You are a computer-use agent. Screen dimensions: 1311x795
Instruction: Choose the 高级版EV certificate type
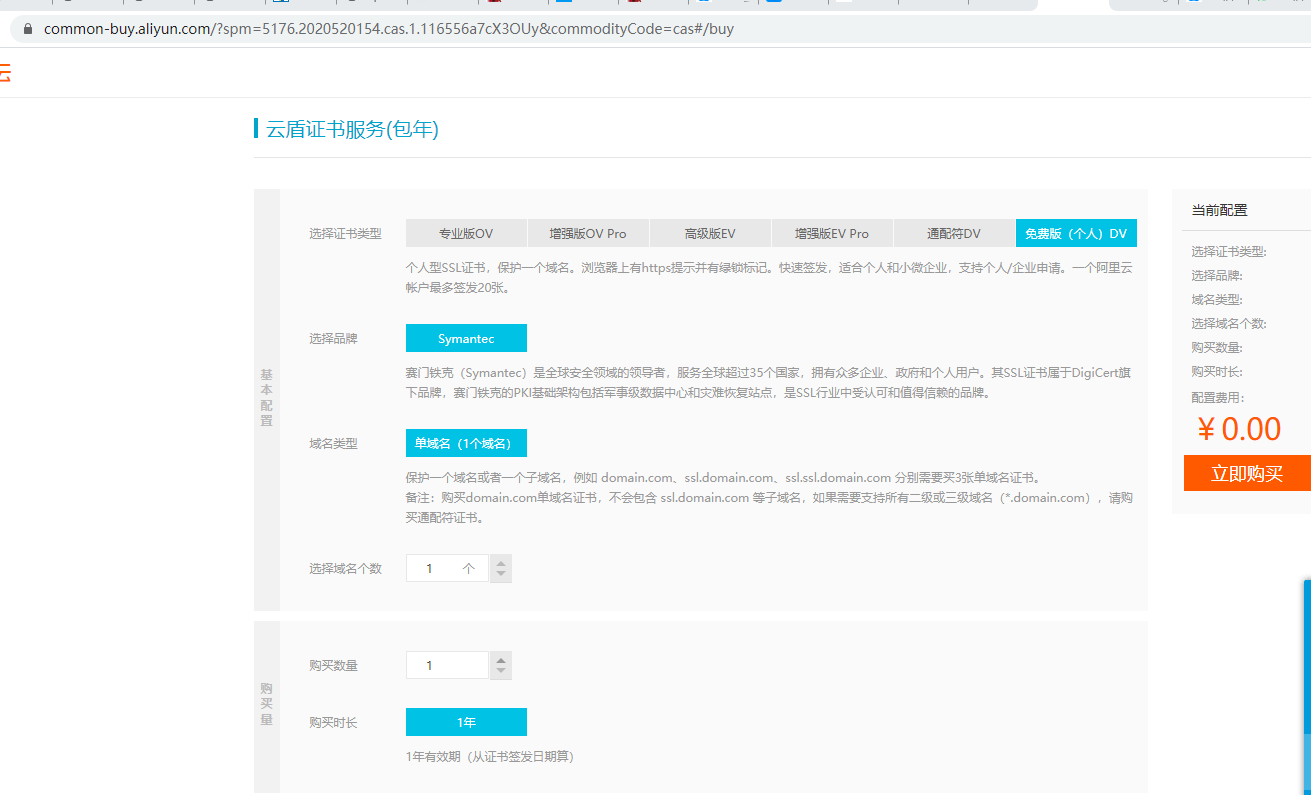(x=710, y=233)
